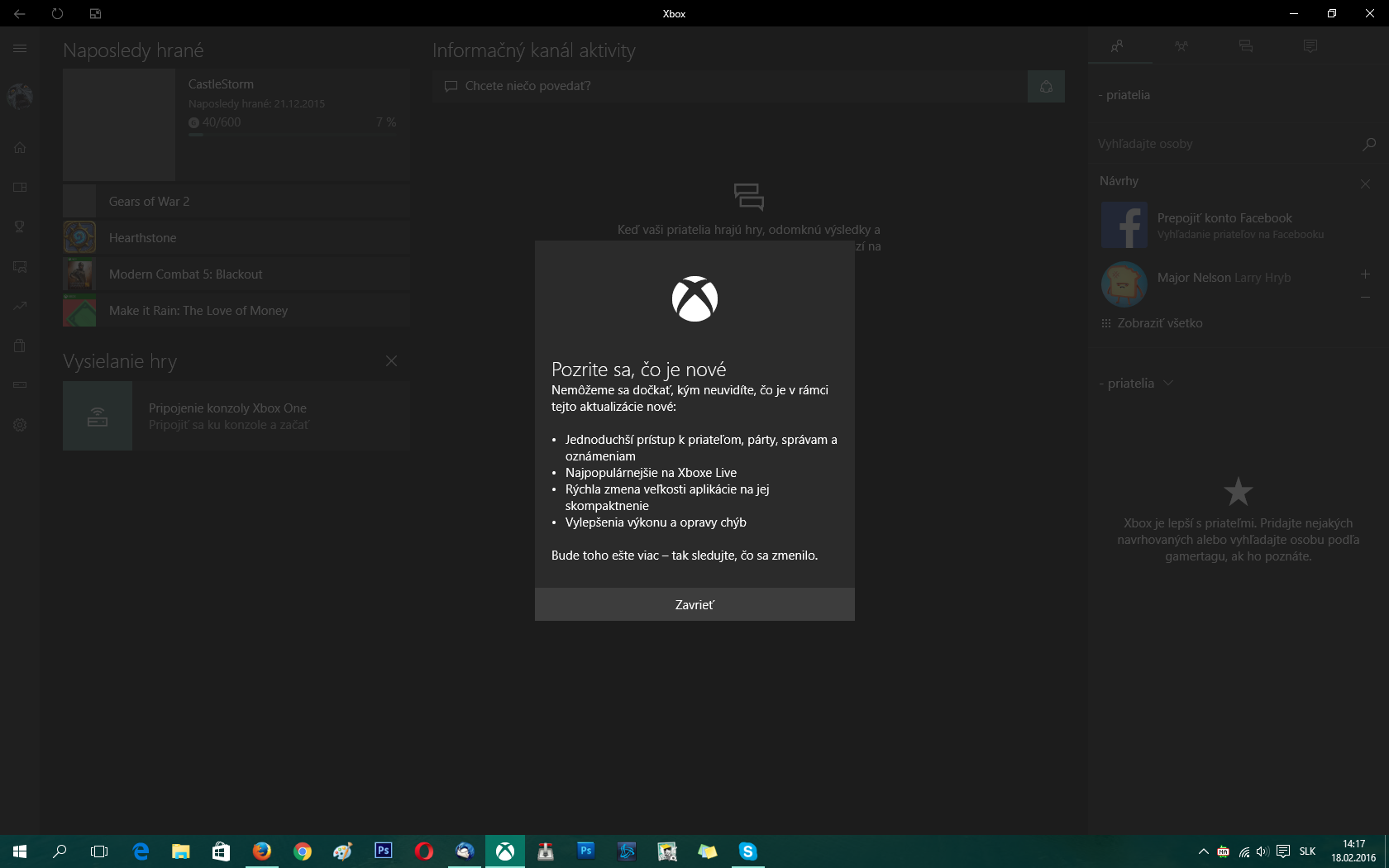Open Store bag icon in sidebar
Viewport: 1389px width, 868px height.
pos(20,346)
